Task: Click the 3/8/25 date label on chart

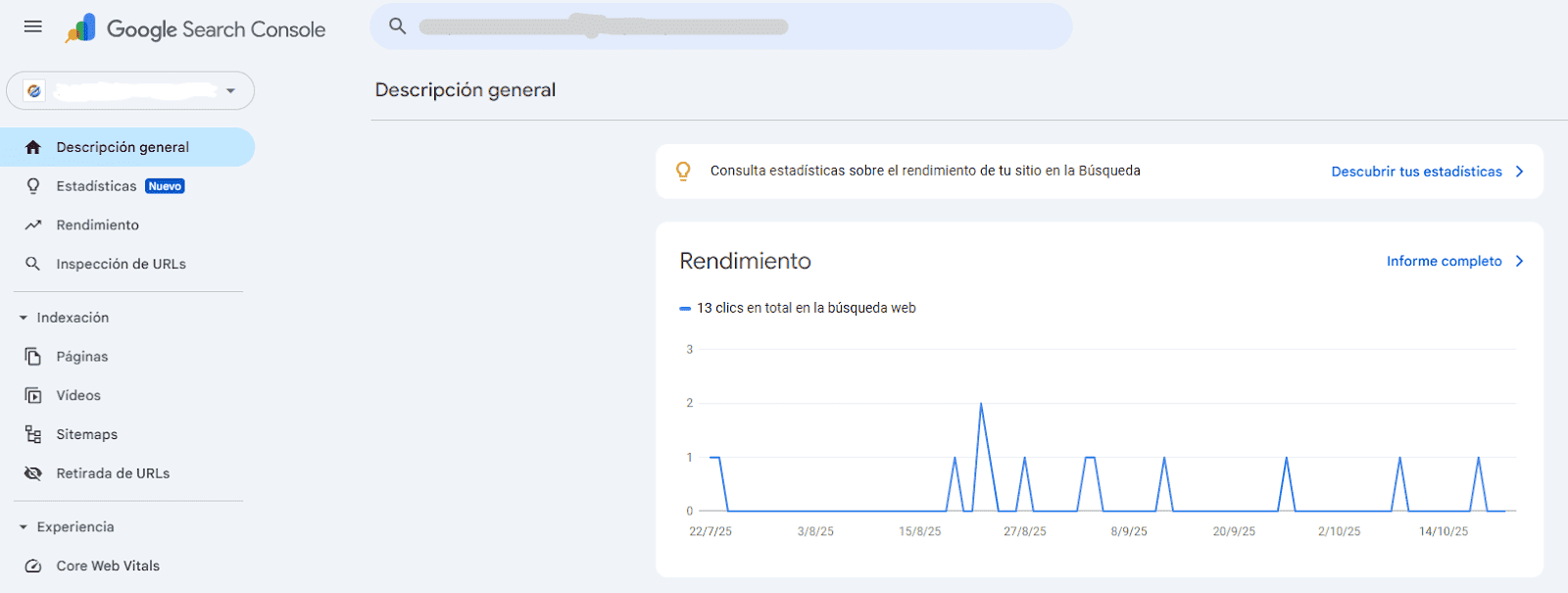Action: click(x=815, y=531)
